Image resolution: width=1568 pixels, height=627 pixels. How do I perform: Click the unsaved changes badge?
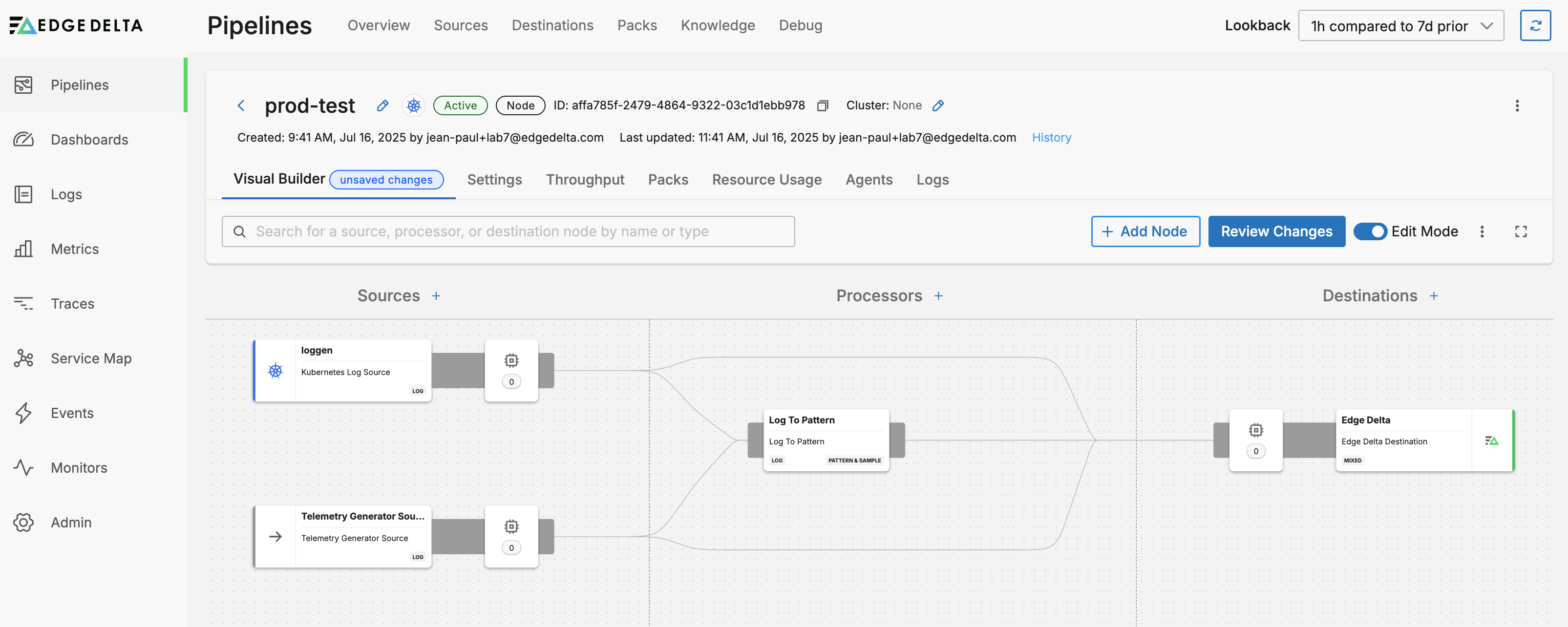(x=386, y=180)
